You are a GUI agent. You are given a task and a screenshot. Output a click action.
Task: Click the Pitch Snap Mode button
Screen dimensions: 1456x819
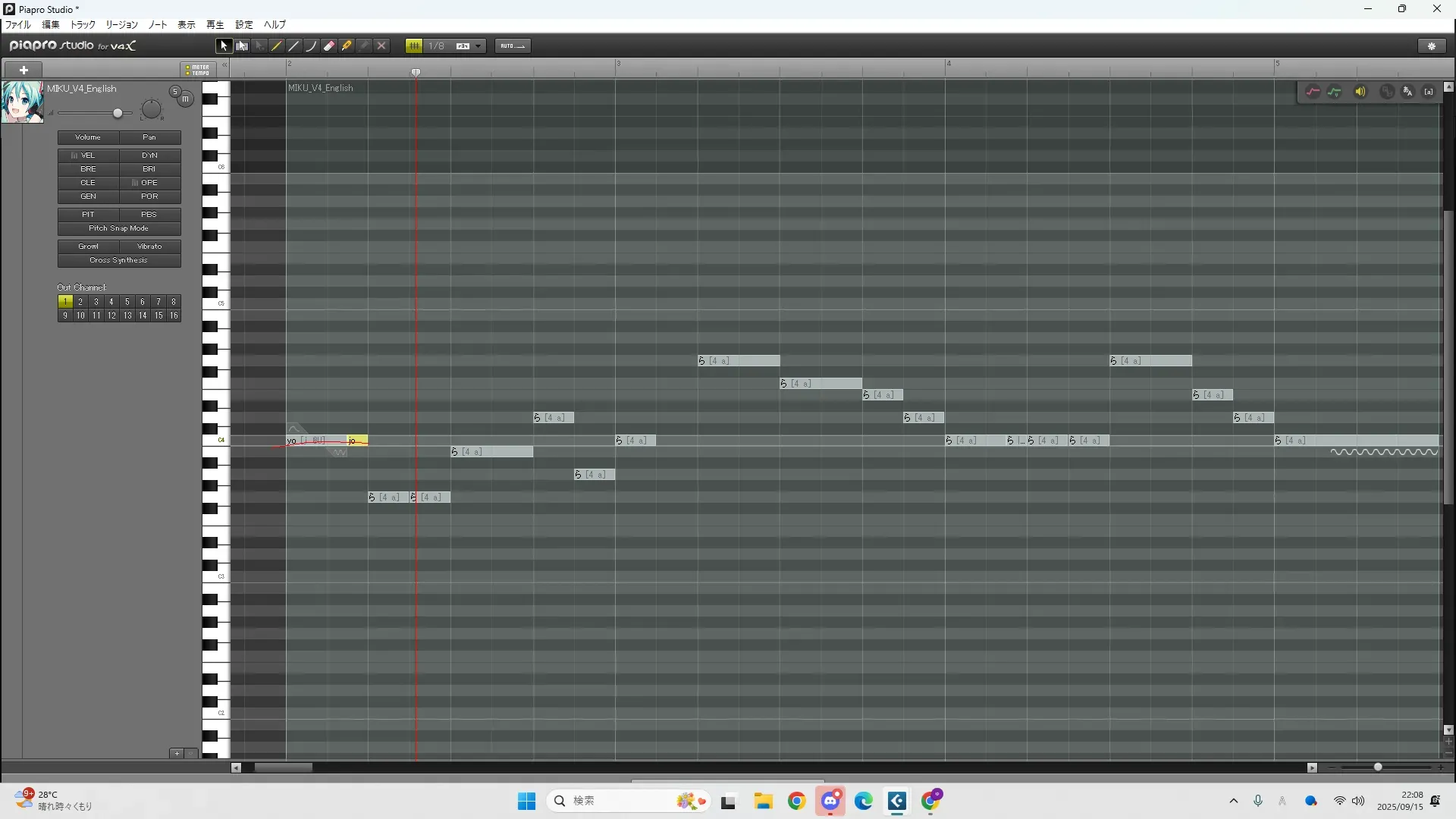click(119, 228)
